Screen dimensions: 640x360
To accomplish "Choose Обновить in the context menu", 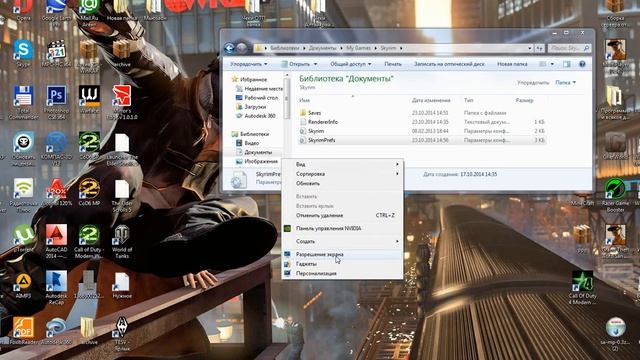I will point(342,183).
